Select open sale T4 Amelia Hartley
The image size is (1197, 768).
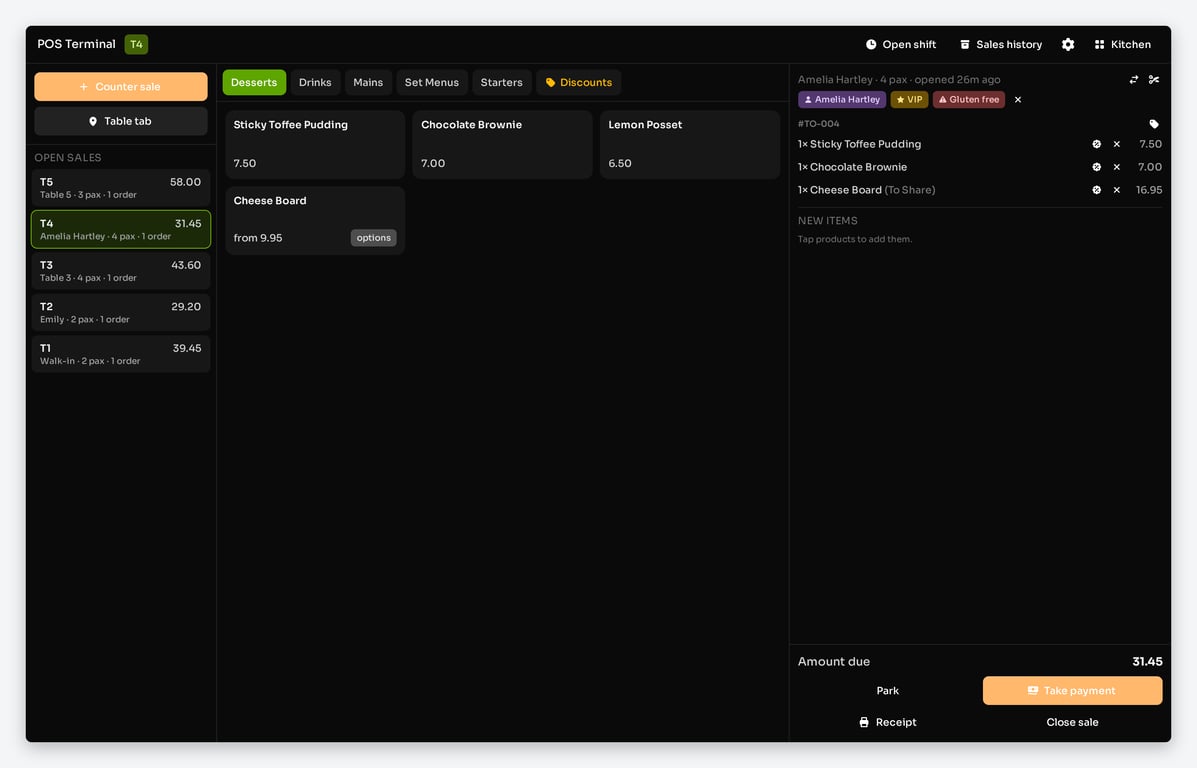click(121, 229)
